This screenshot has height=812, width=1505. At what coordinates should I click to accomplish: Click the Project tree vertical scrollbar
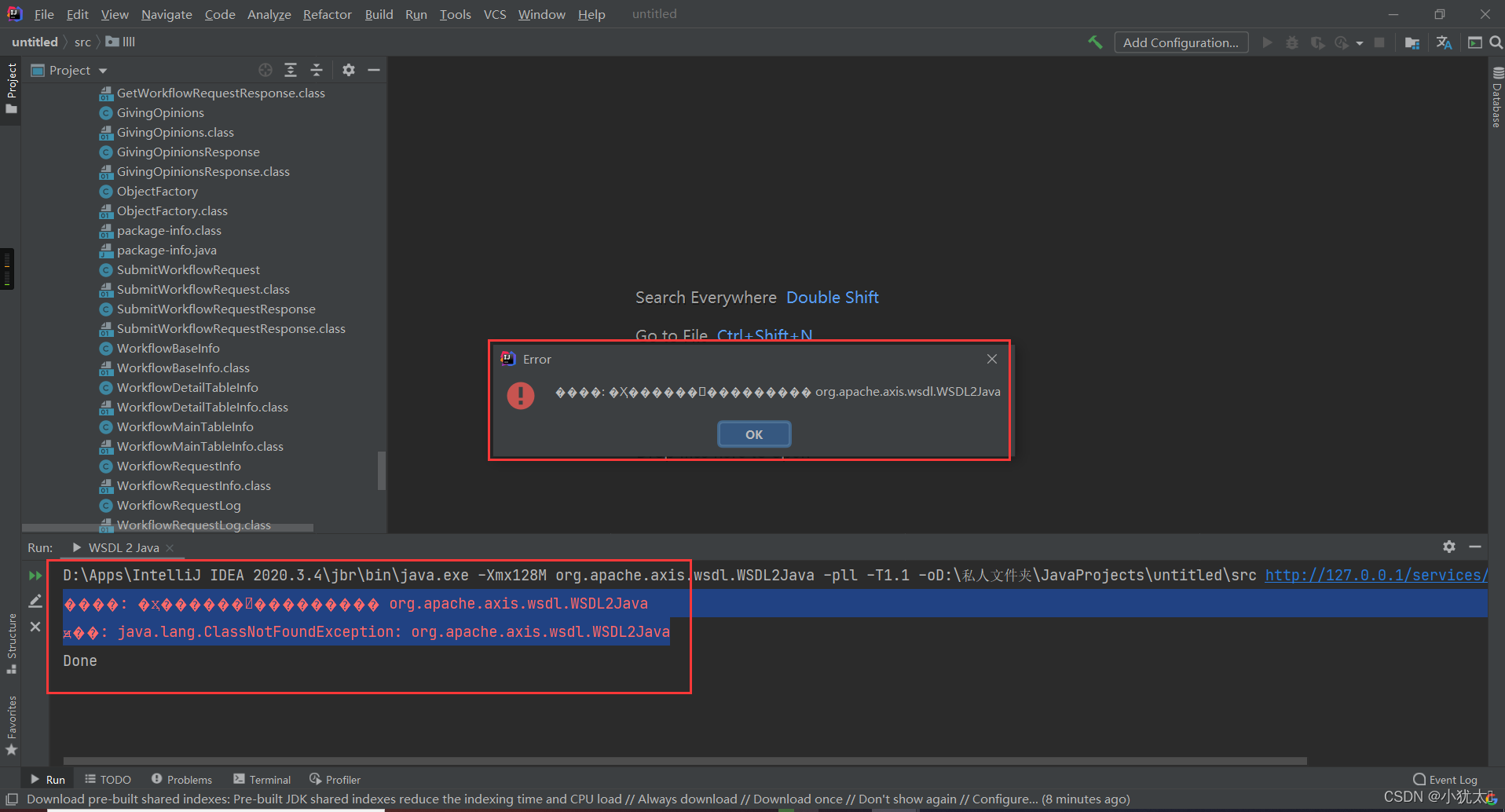click(x=382, y=470)
